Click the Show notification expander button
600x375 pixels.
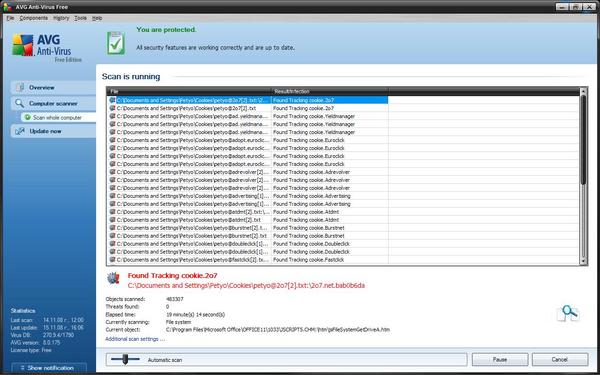(49, 368)
